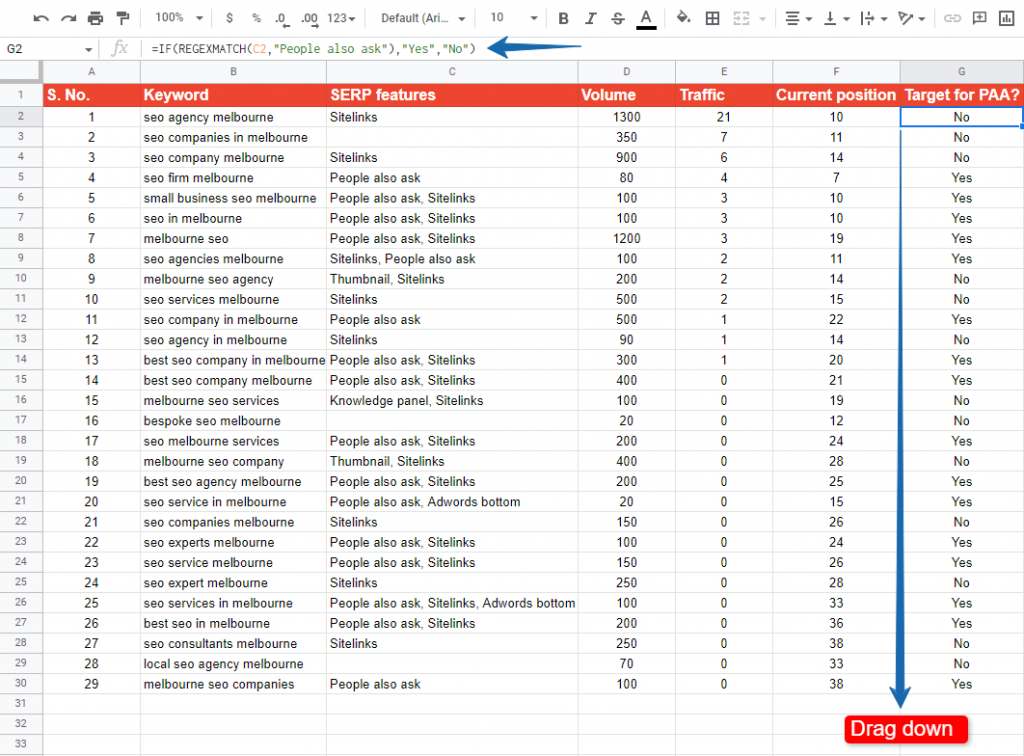Select row 30 header
Image resolution: width=1024 pixels, height=756 pixels.
pos(21,684)
